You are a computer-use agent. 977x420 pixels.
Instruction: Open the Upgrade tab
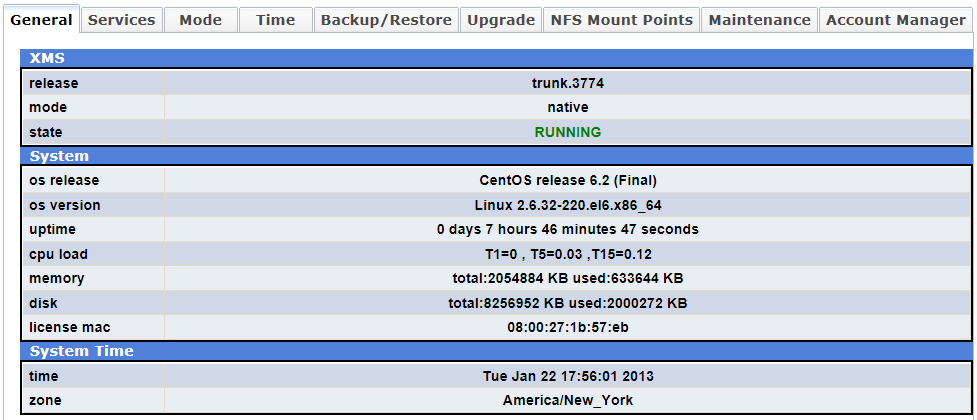tap(501, 20)
